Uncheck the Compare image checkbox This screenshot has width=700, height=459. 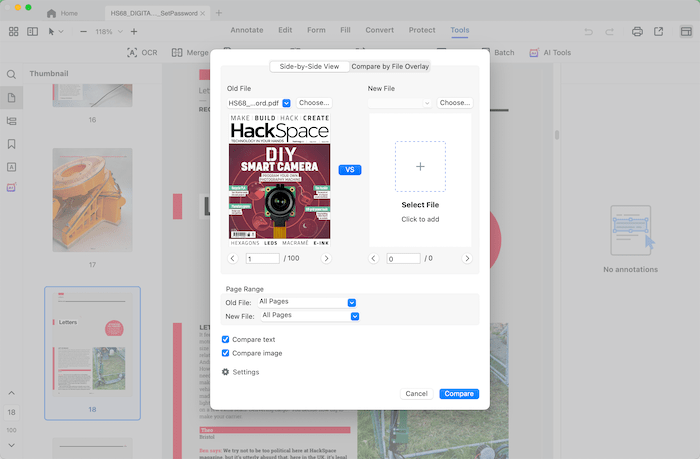tap(226, 353)
